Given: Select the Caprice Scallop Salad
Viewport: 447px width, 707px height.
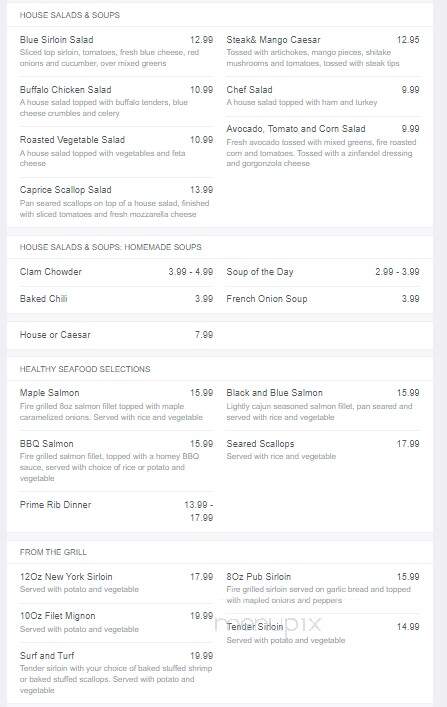Looking at the screenshot, I should (116, 202).
